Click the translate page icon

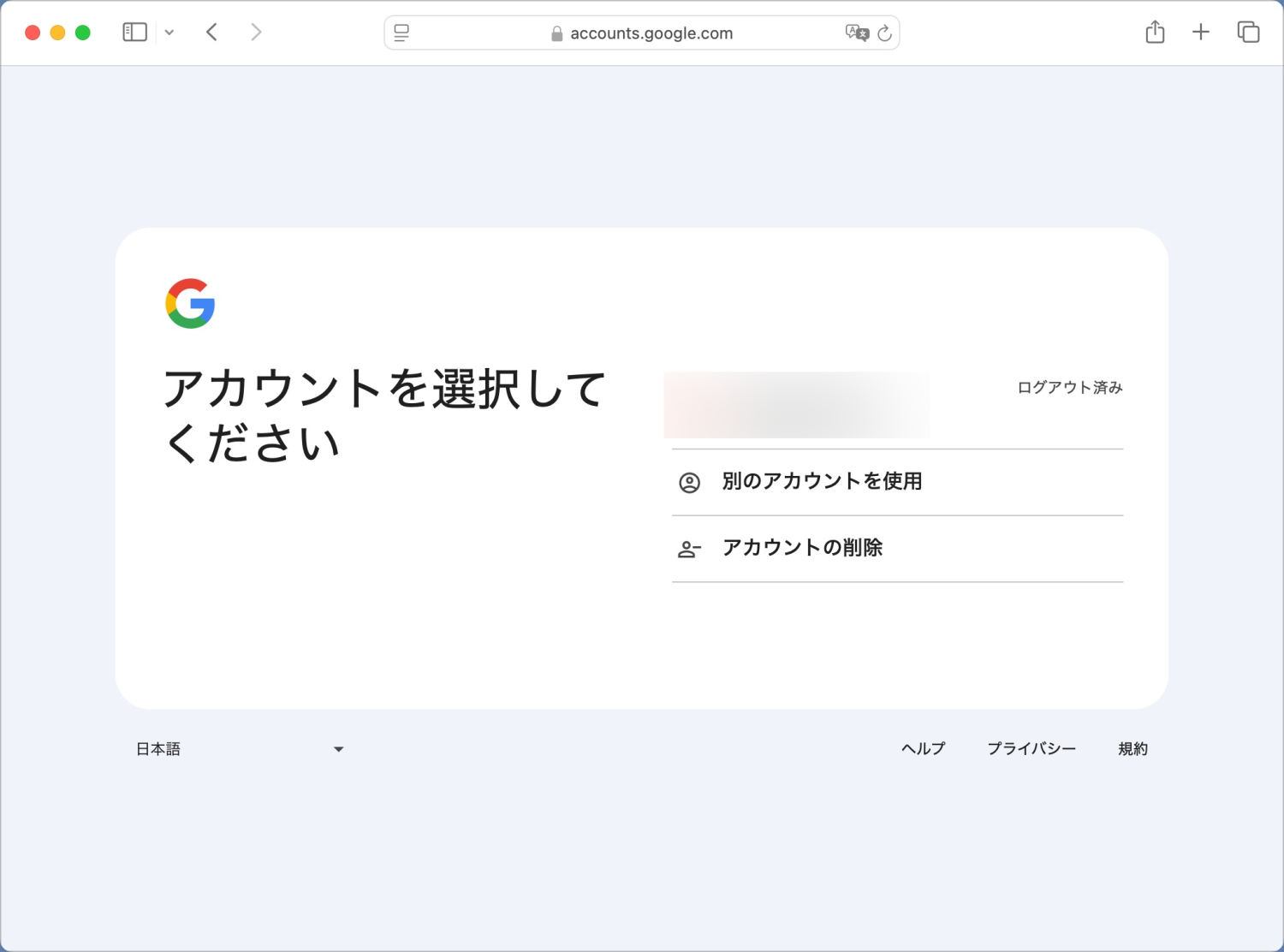[856, 33]
